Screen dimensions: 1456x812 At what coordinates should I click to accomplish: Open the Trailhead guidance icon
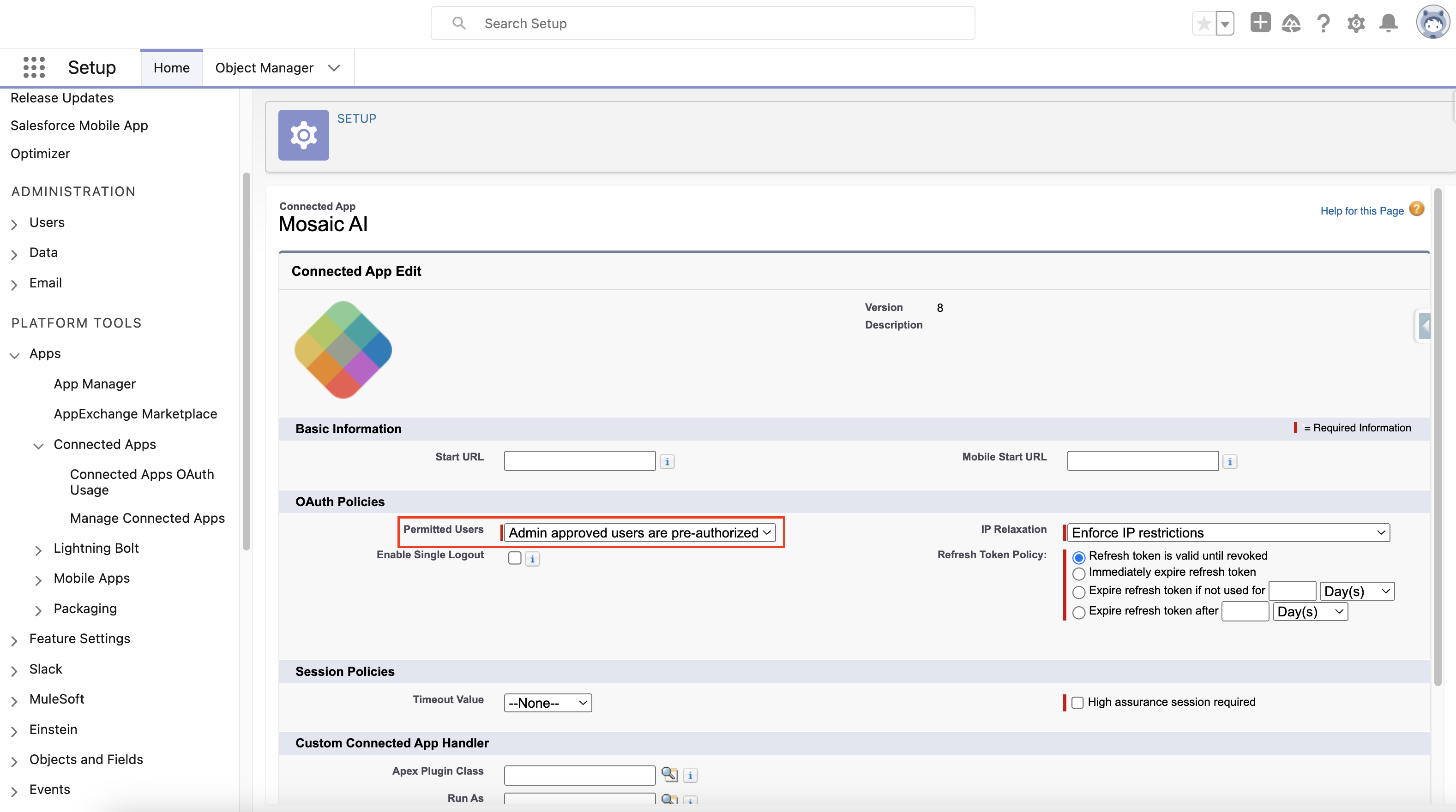point(1291,23)
